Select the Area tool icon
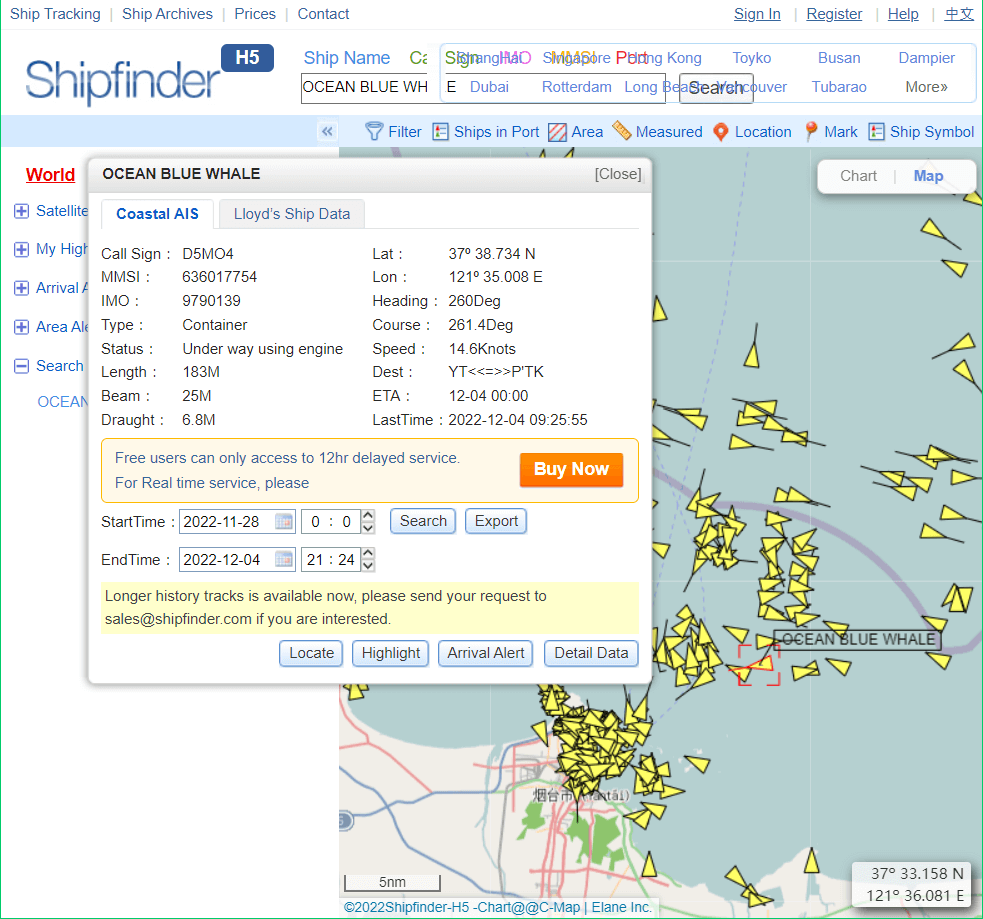 [x=557, y=132]
